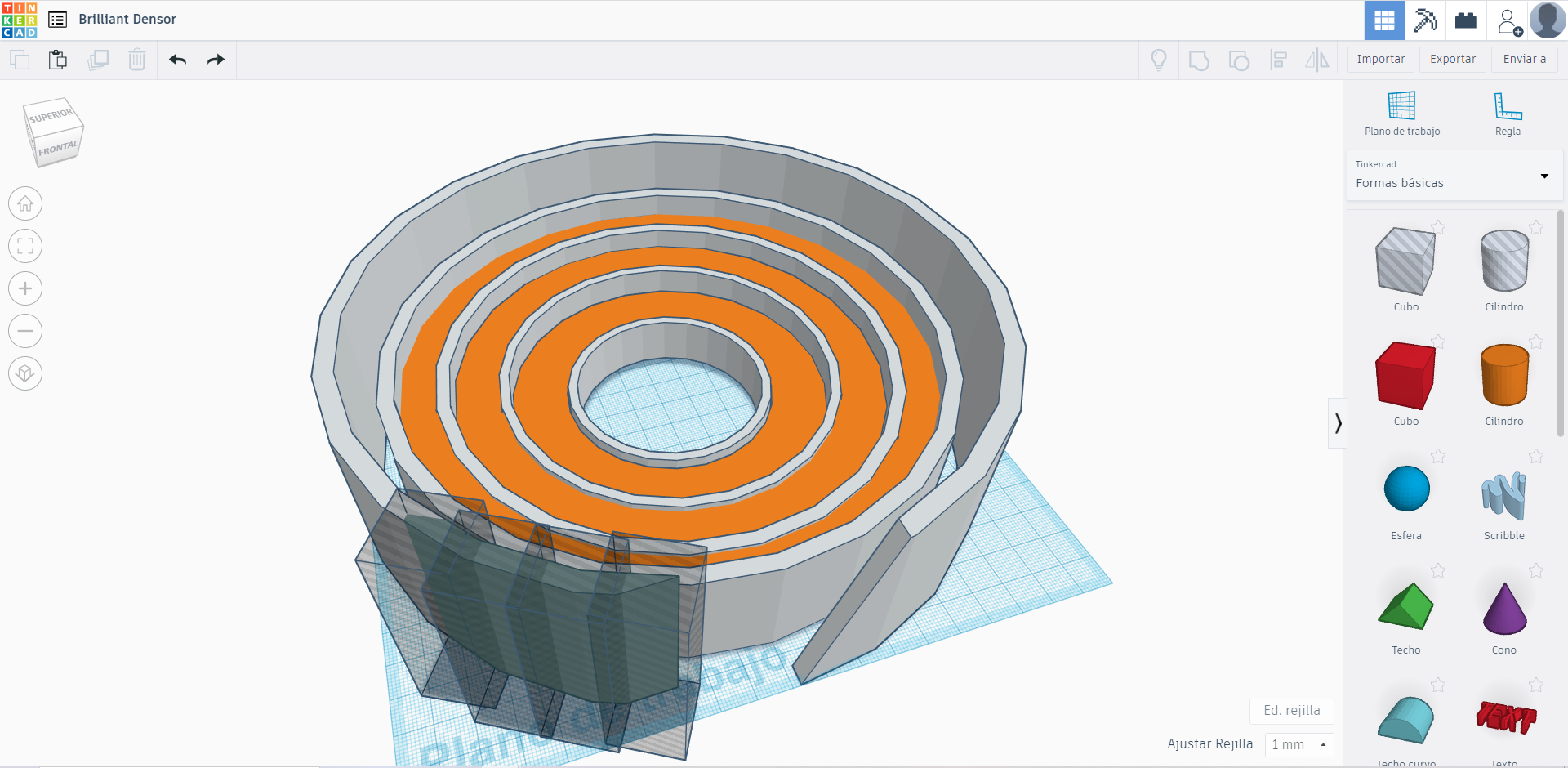
Task: Click the Group shapes icon
Action: tap(1199, 60)
